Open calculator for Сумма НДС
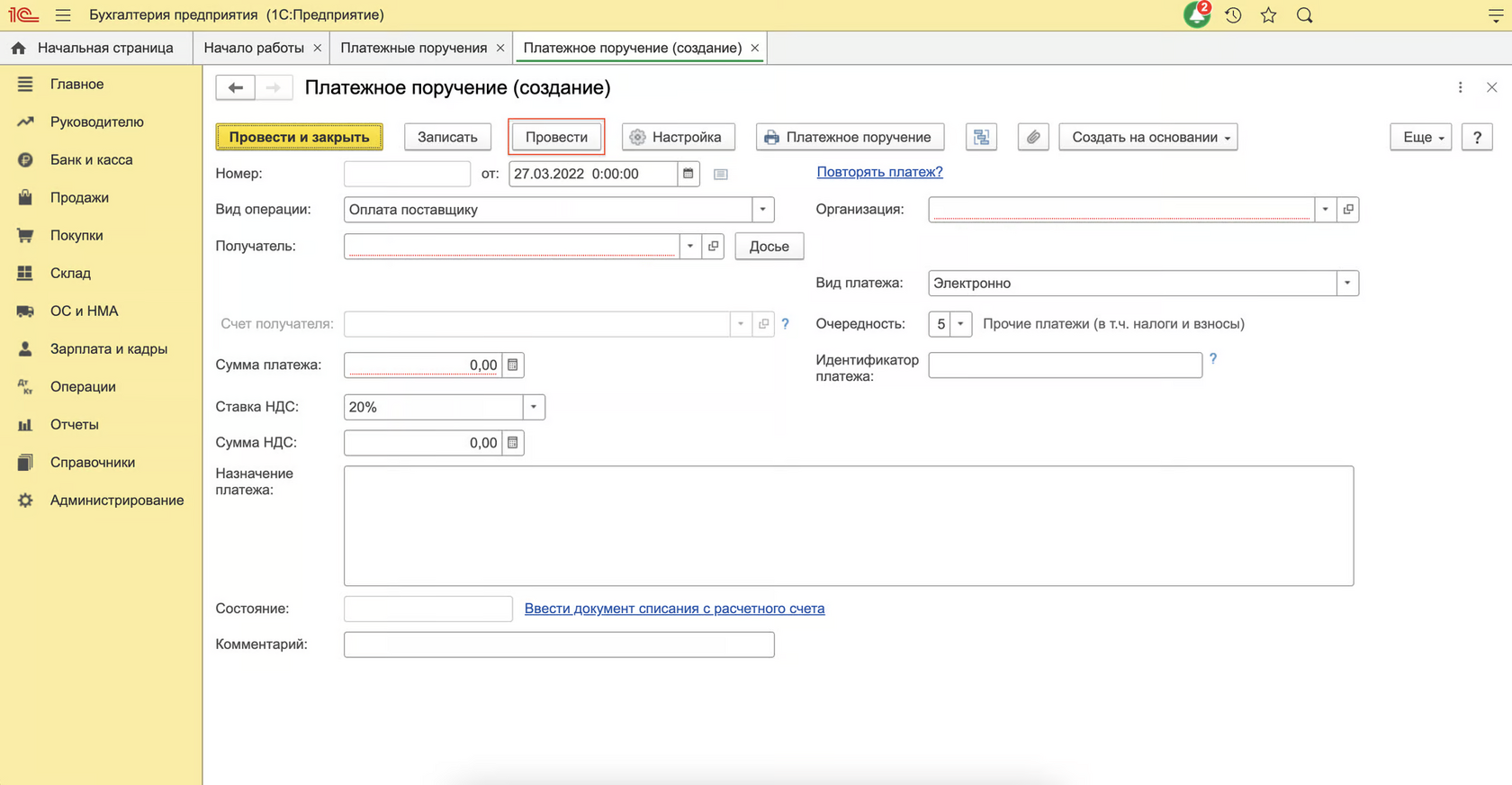The height and width of the screenshot is (785, 1512). pyautogui.click(x=513, y=443)
